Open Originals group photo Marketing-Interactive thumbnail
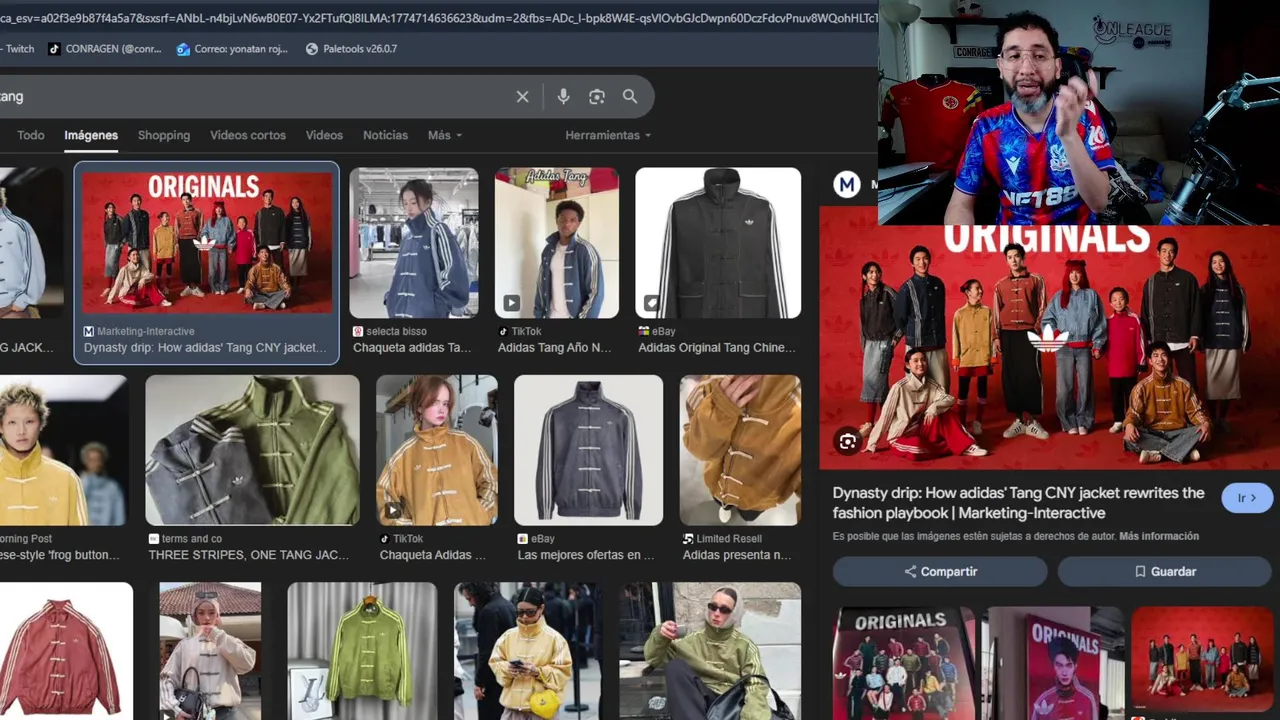1280x720 pixels. (x=207, y=243)
